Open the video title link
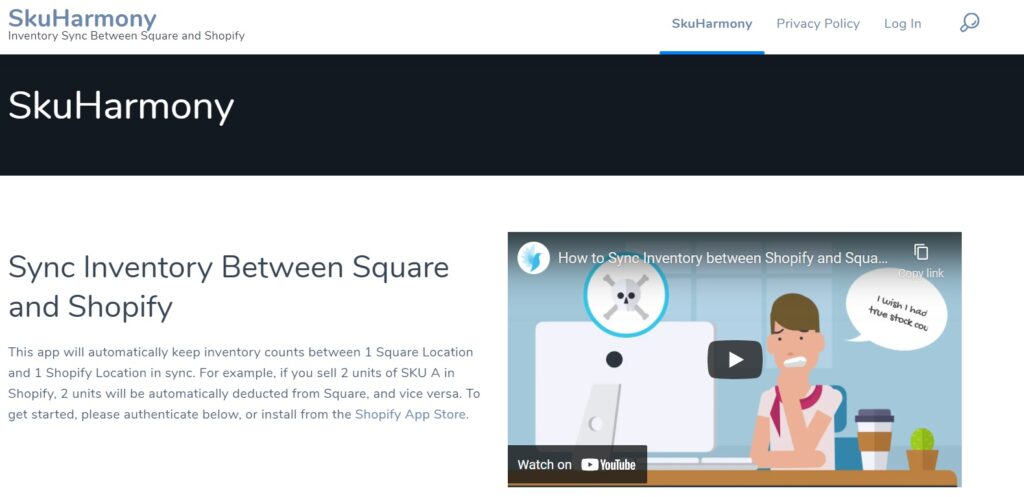Screen dimensions: 1024x497 [x=723, y=258]
